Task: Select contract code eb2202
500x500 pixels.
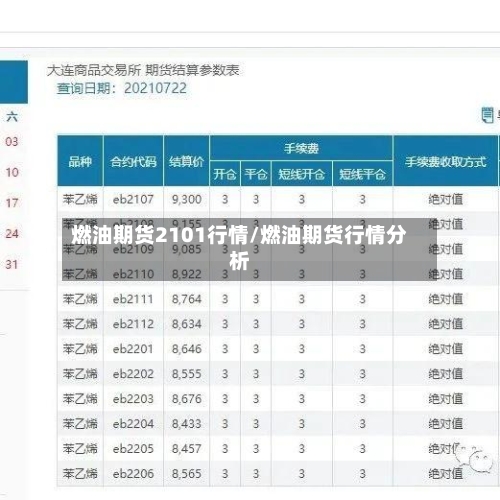Action: click(133, 374)
